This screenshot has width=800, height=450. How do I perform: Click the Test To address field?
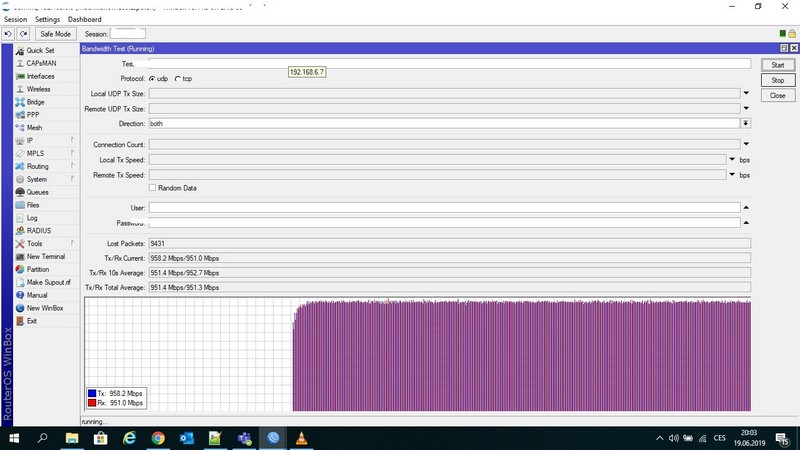pyautogui.click(x=449, y=63)
